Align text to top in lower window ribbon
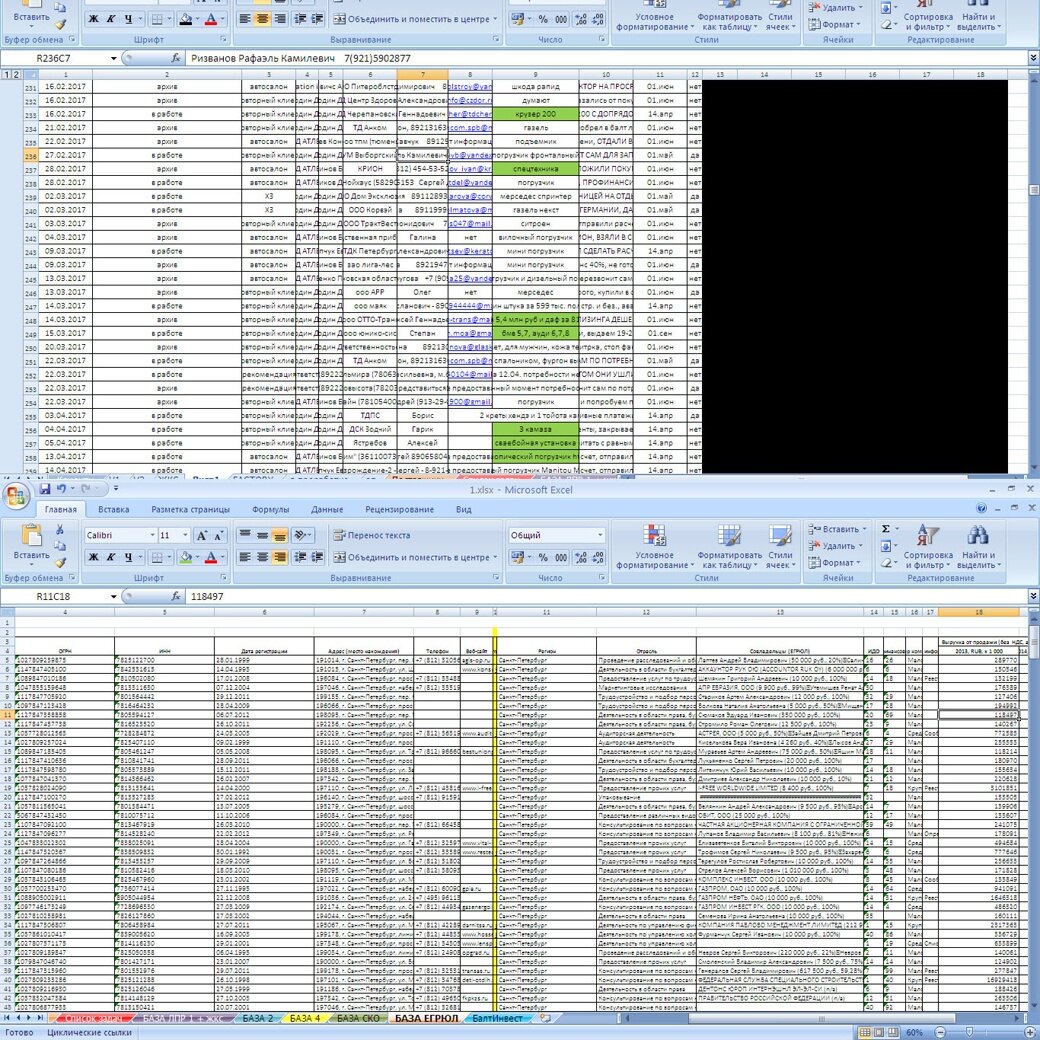1040x1040 pixels. pyautogui.click(x=245, y=535)
